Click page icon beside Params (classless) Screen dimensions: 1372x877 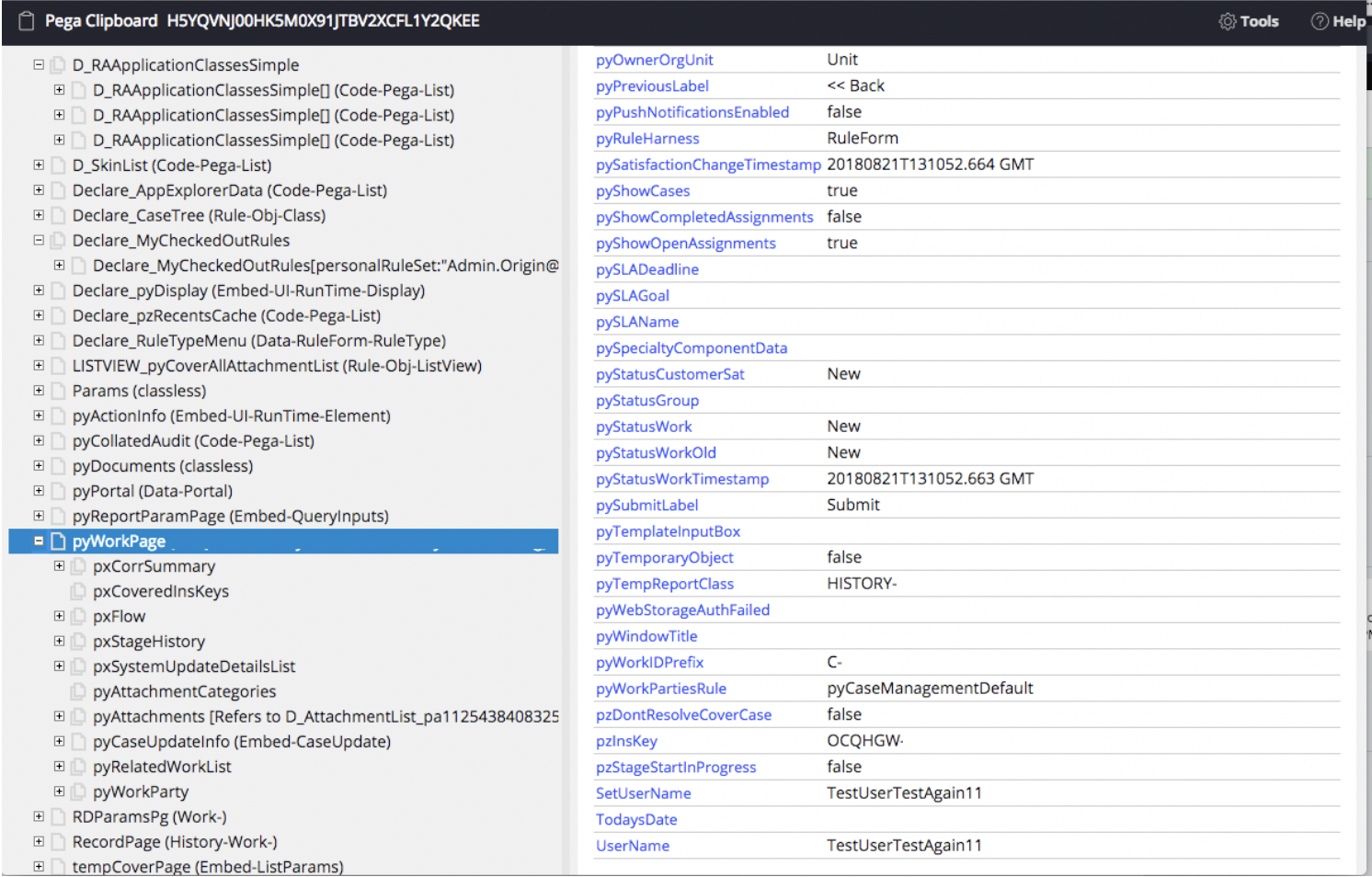[x=59, y=391]
